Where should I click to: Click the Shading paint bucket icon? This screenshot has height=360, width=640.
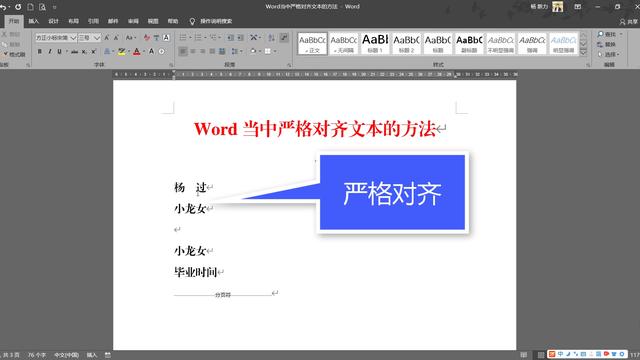(253, 51)
